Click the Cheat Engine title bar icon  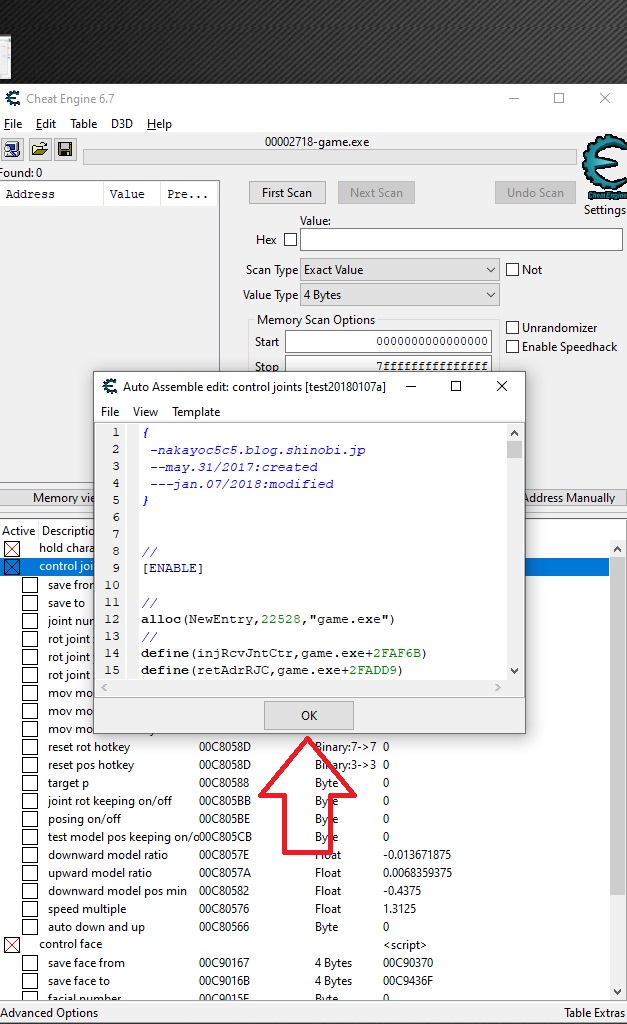point(12,99)
